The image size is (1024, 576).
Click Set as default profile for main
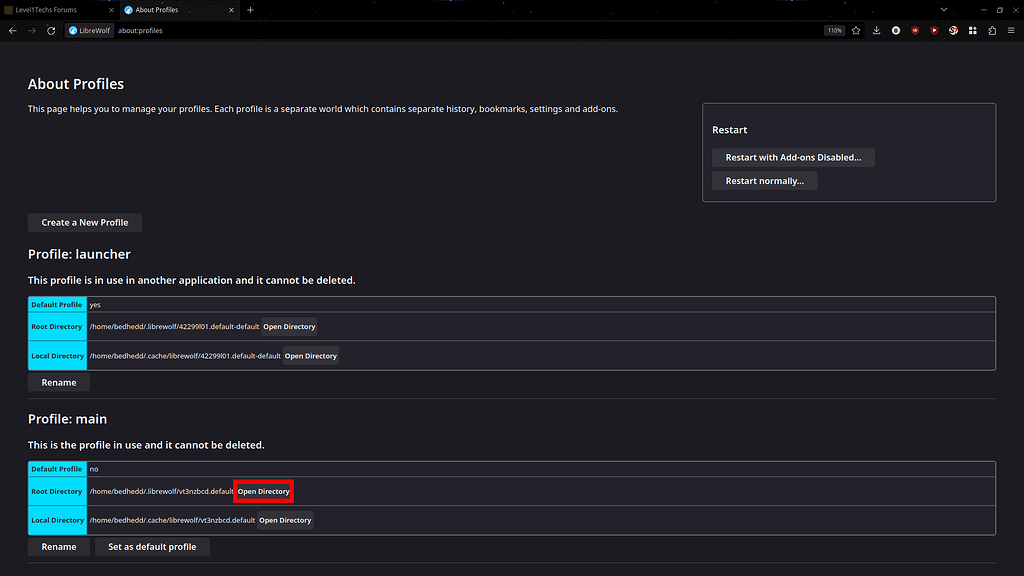[x=152, y=546]
